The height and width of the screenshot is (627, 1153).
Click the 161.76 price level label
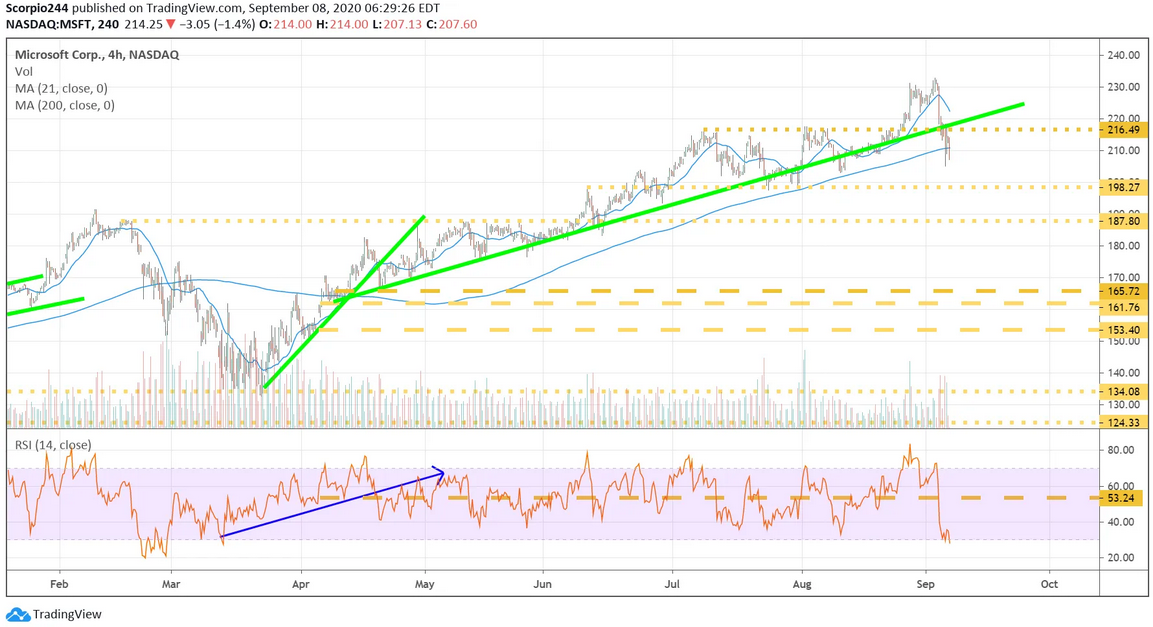[1123, 308]
